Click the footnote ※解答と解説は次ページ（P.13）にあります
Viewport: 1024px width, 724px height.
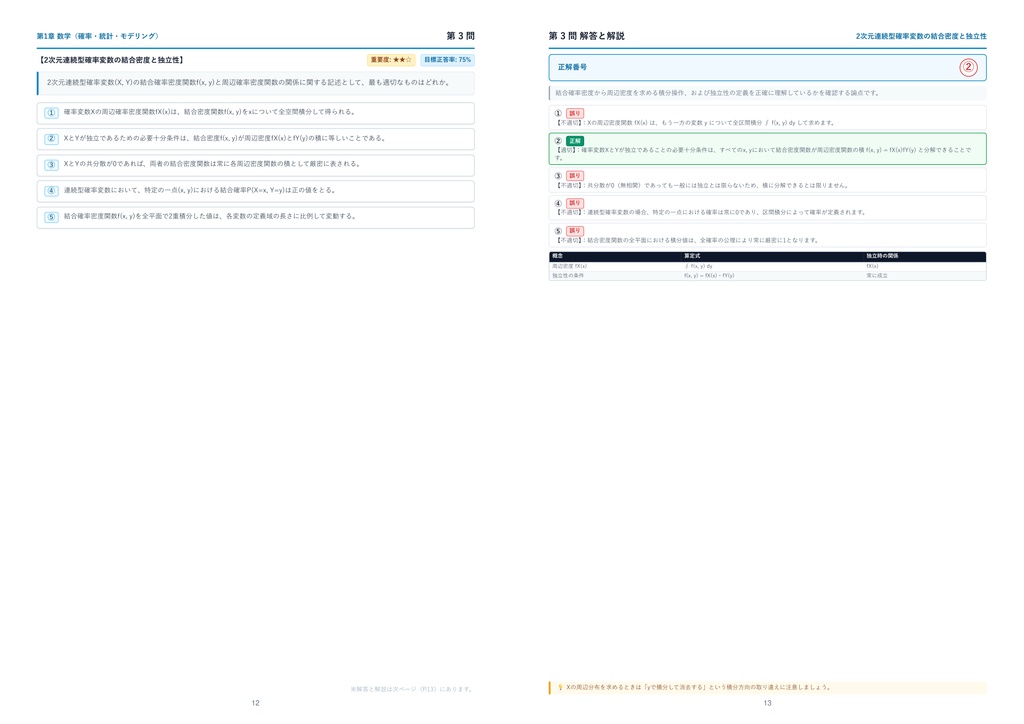[411, 689]
